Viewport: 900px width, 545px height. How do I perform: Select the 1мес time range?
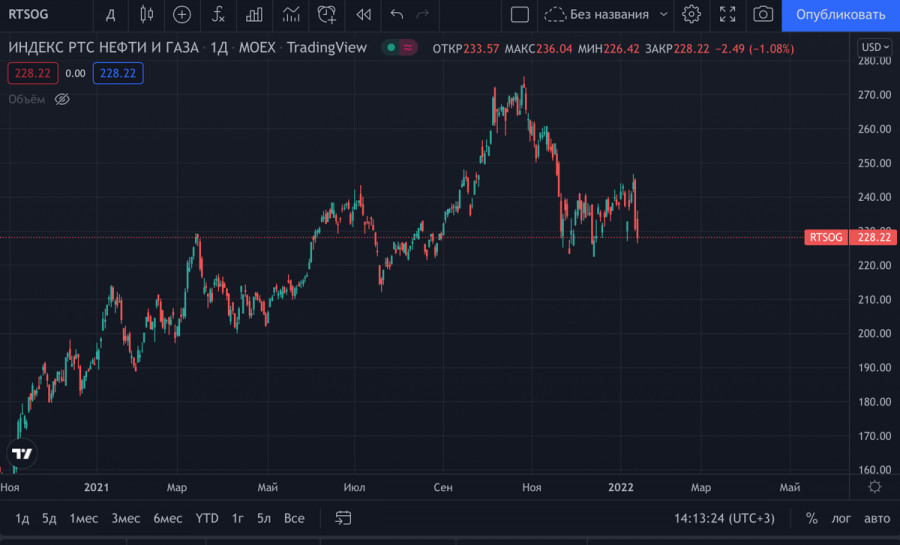(x=84, y=518)
